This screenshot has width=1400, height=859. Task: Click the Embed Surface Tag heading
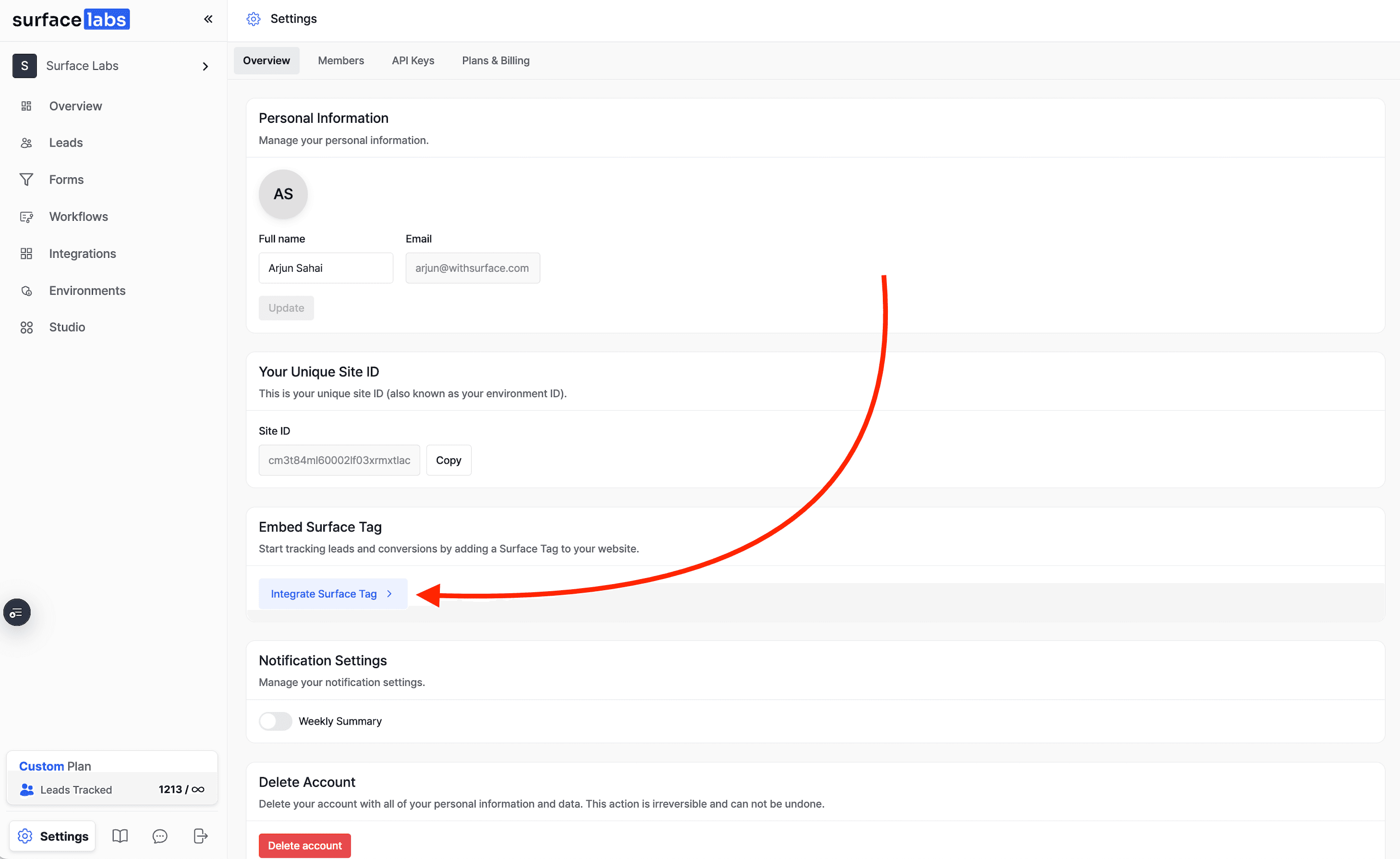(x=320, y=527)
